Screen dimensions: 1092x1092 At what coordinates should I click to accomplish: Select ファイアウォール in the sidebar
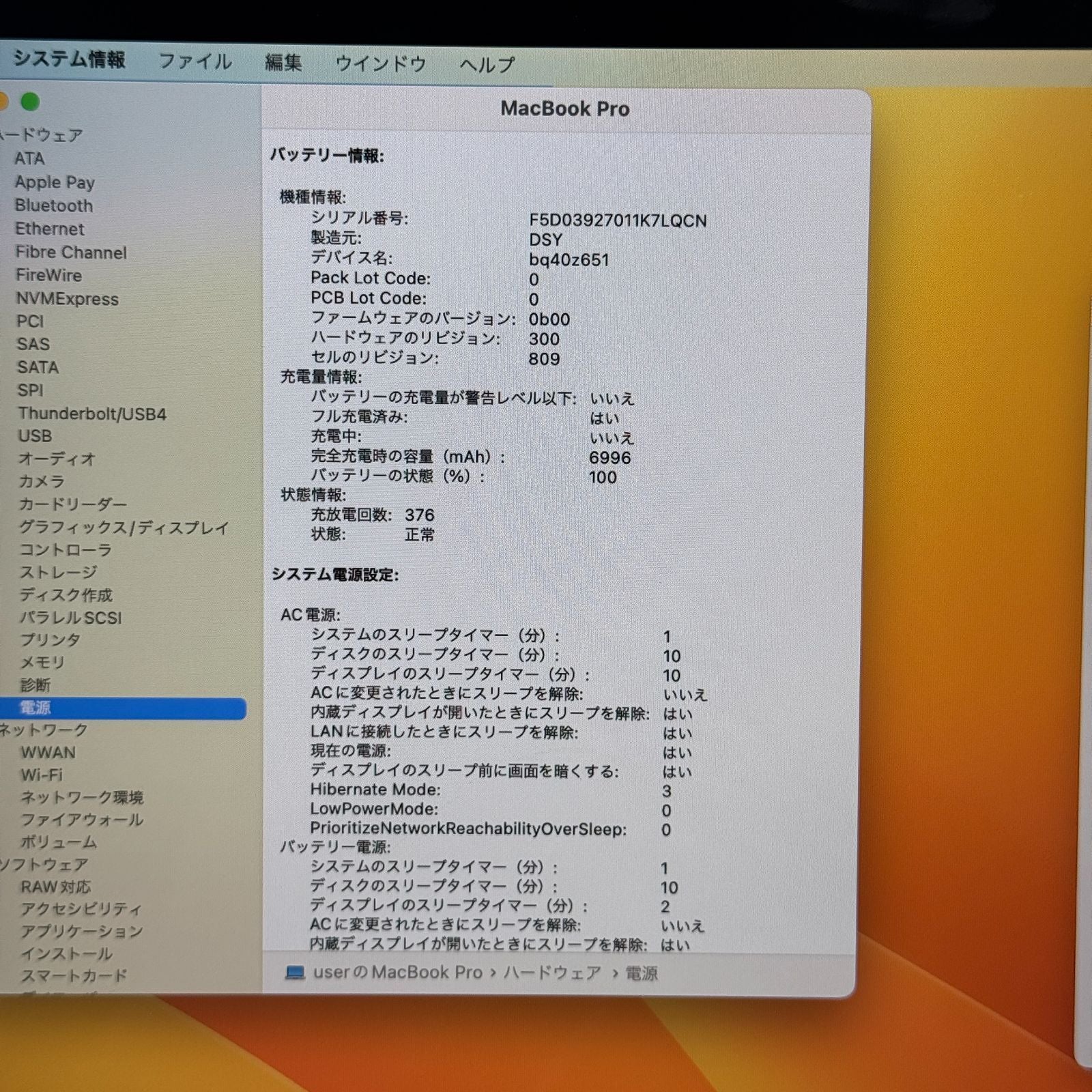click(x=83, y=820)
